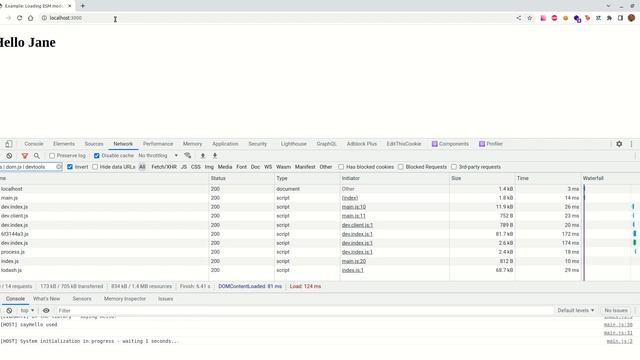This screenshot has width=640, height=360.
Task: Open network conditions wifi icon
Action: point(188,156)
